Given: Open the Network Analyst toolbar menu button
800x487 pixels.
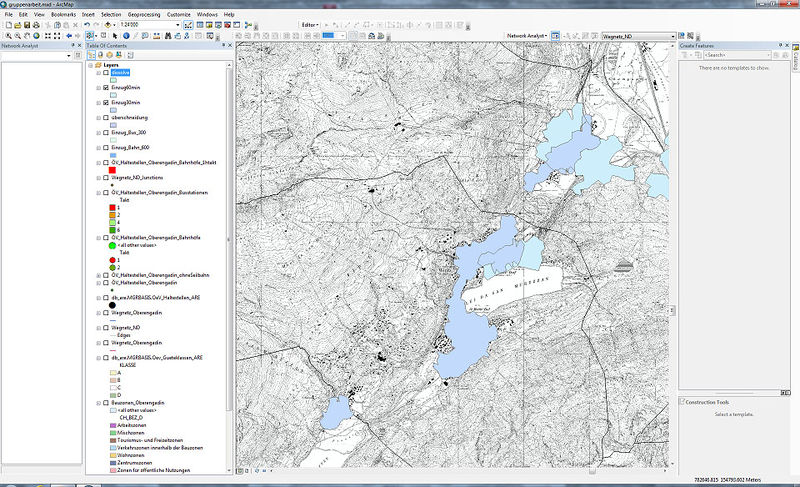Looking at the screenshot, I should (527, 35).
